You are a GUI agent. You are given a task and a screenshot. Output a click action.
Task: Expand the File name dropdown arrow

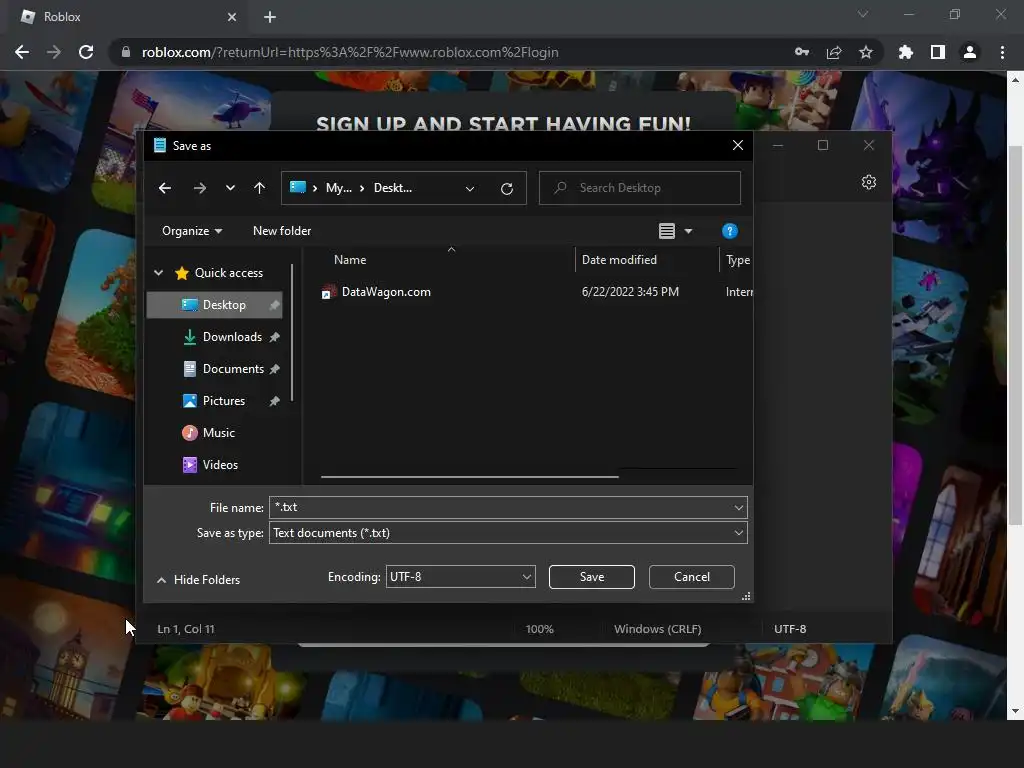pyautogui.click(x=739, y=507)
